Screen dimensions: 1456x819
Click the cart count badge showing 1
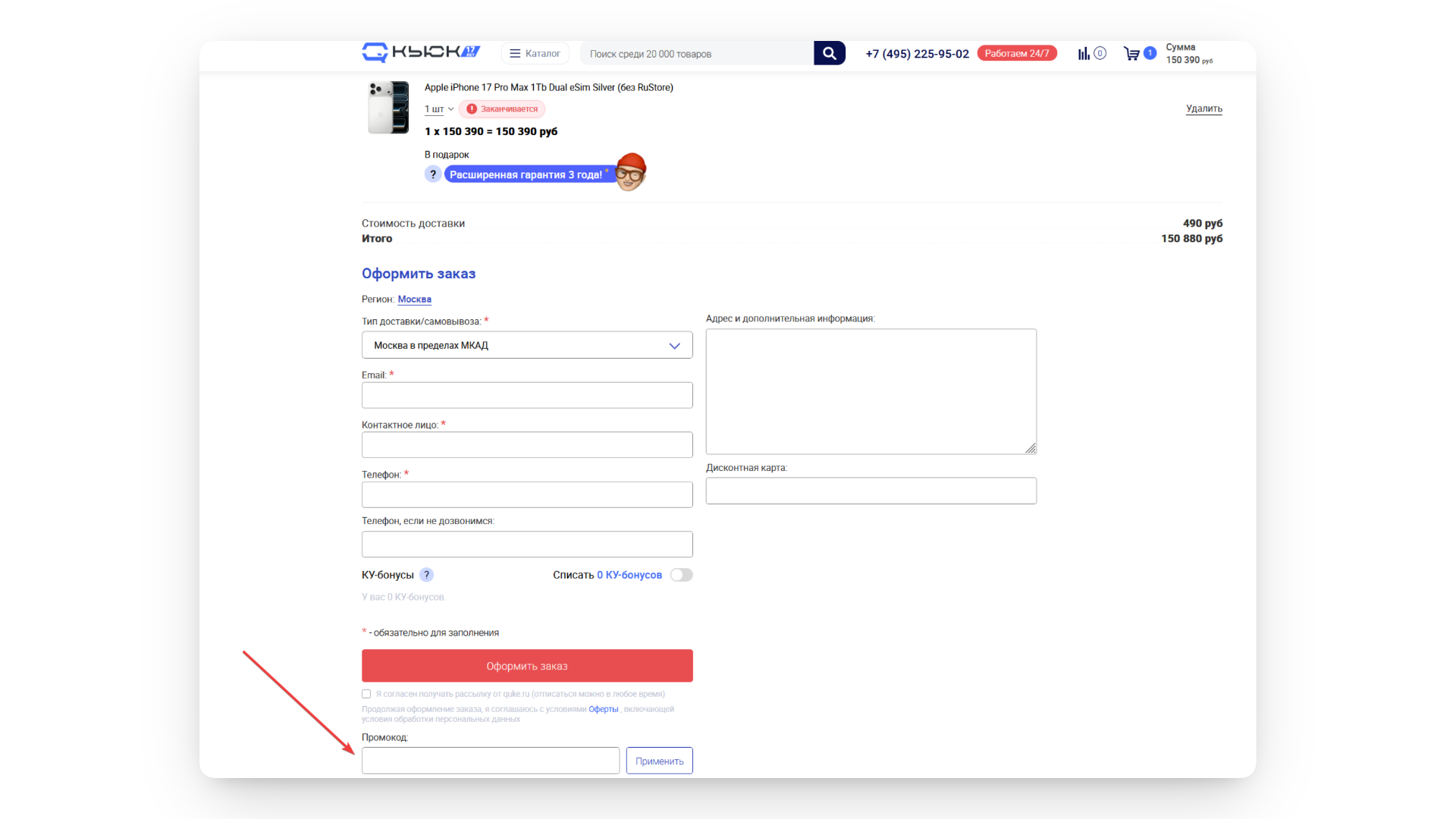point(1150,53)
